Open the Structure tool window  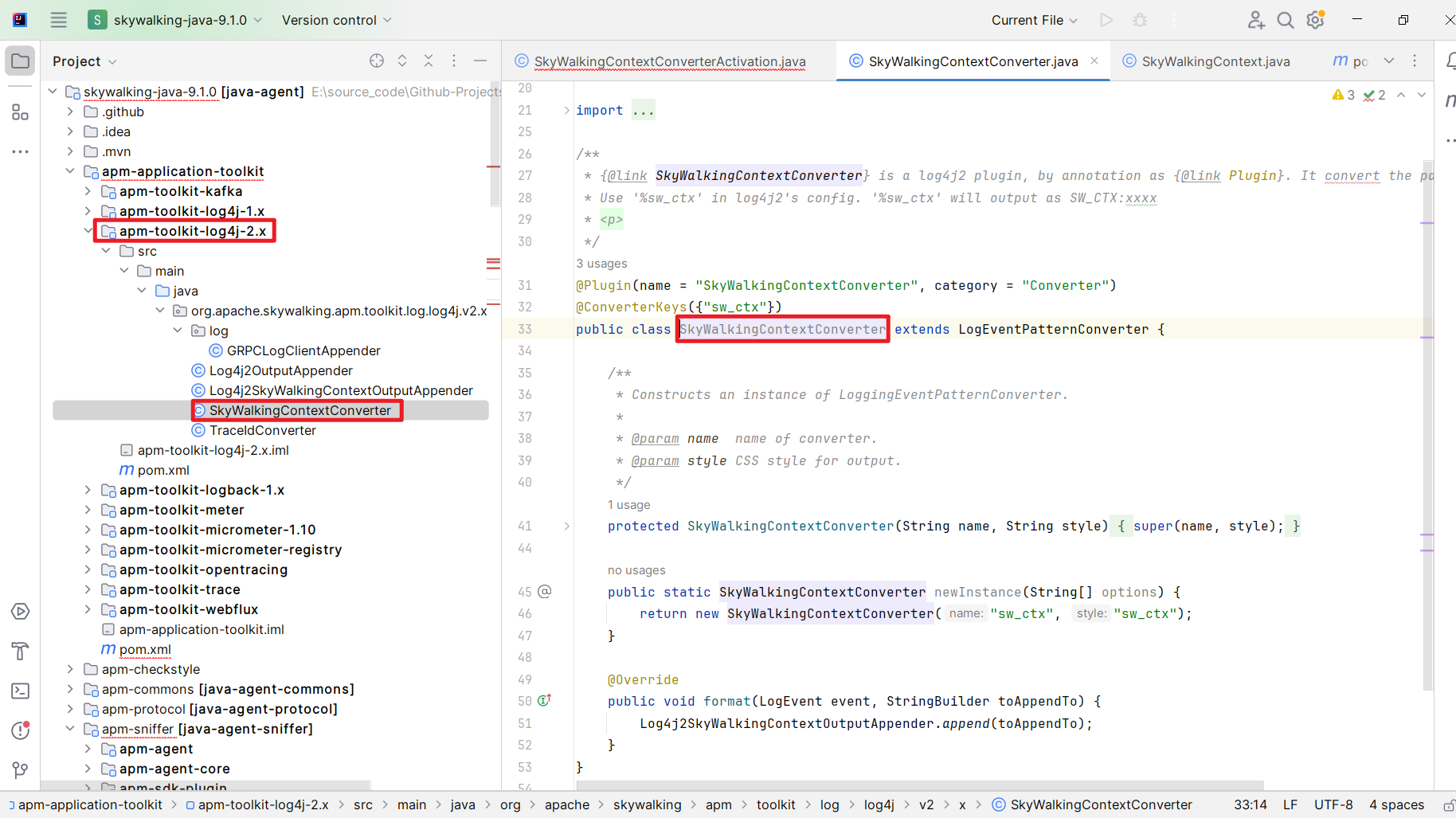[x=21, y=112]
